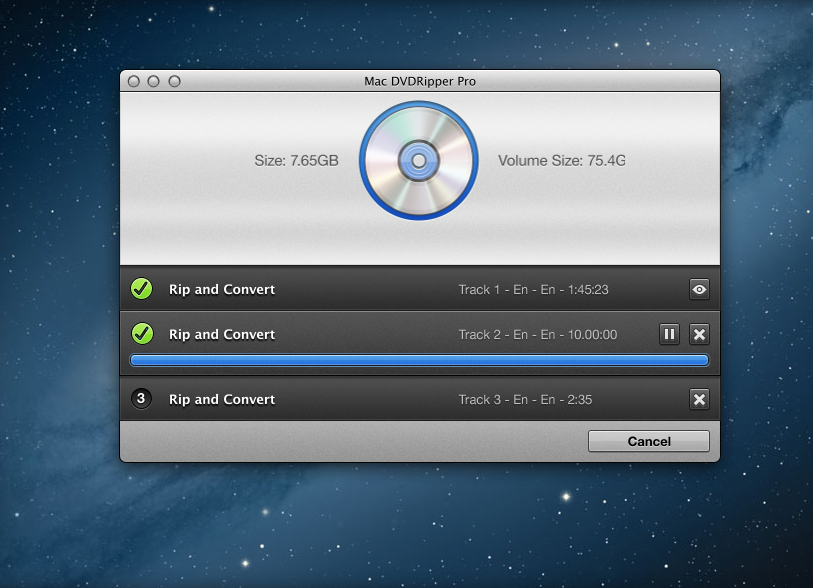
Task: Click the eye preview icon for Track 1
Action: 699,289
